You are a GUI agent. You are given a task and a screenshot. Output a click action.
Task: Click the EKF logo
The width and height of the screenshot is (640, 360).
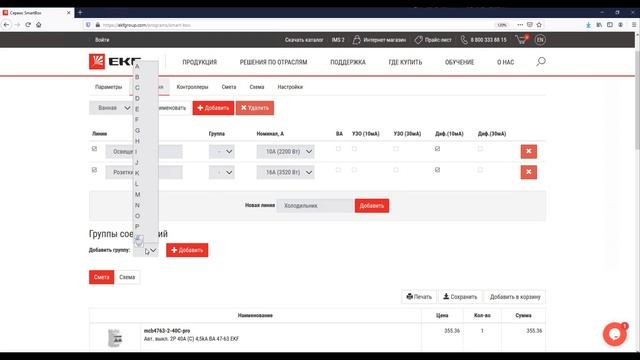pos(115,62)
